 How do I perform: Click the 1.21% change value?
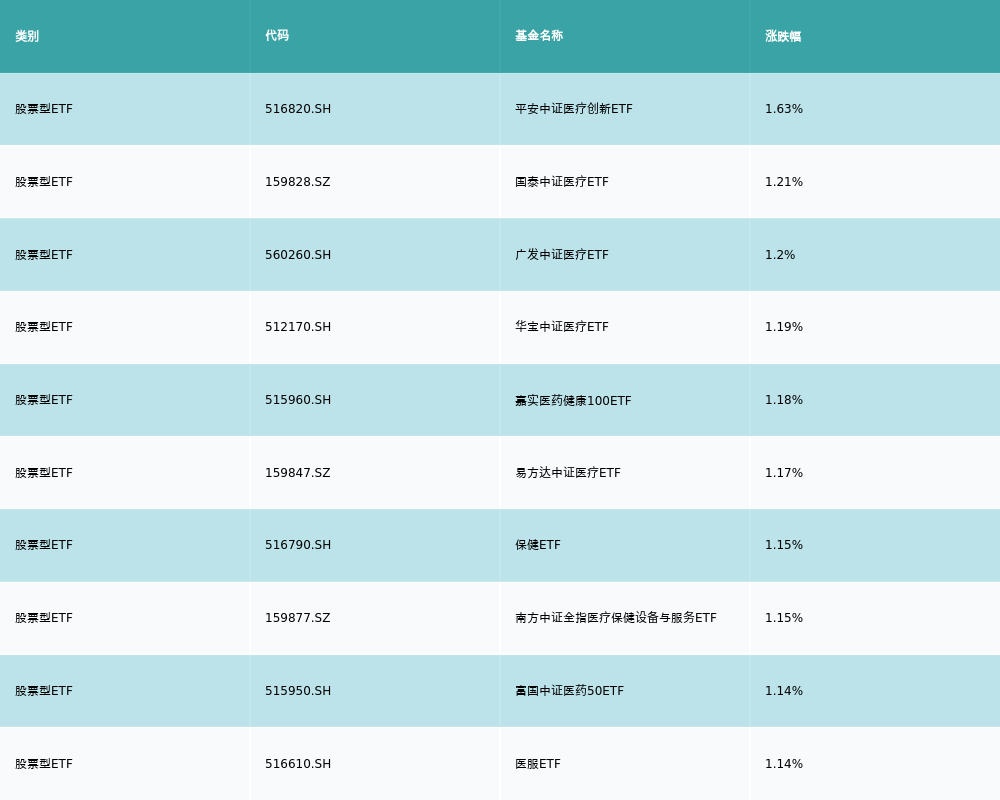(784, 182)
